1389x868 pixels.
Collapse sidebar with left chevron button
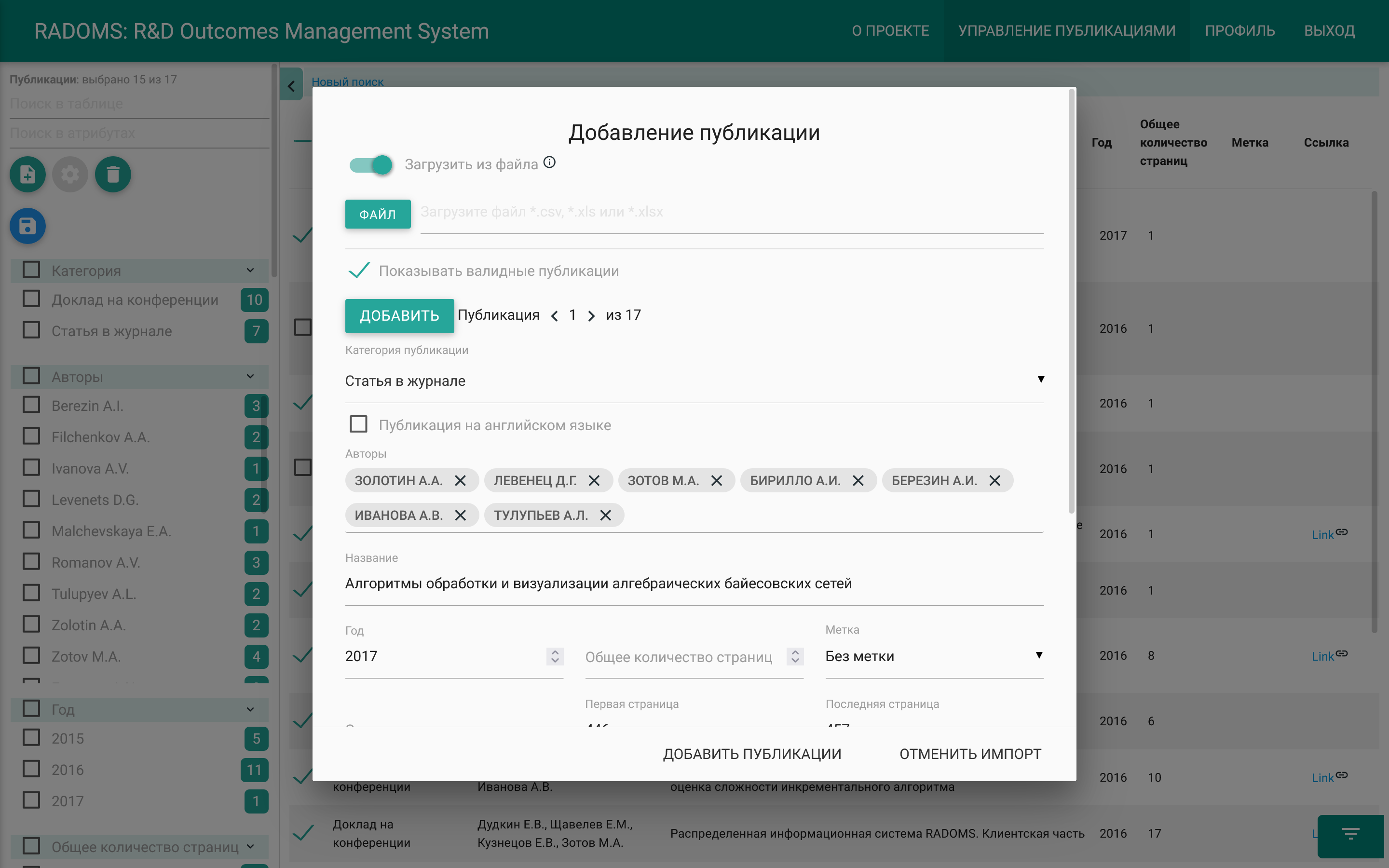point(292,85)
